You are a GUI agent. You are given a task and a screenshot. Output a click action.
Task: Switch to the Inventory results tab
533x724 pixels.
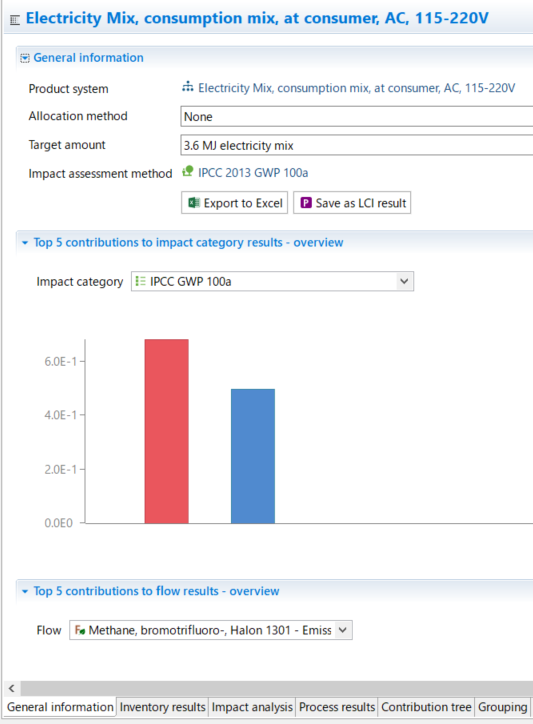[162, 707]
